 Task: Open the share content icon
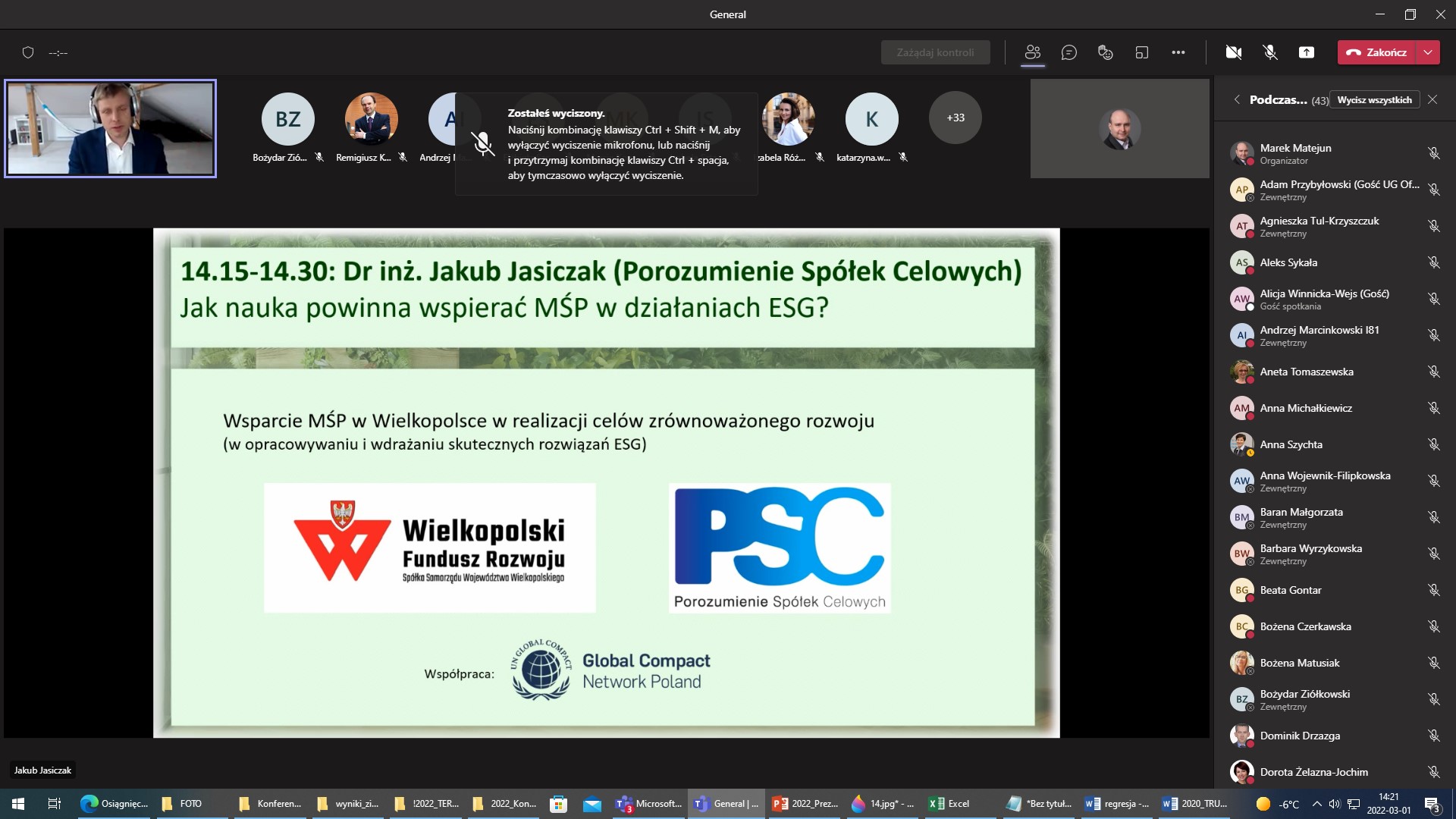click(1306, 52)
